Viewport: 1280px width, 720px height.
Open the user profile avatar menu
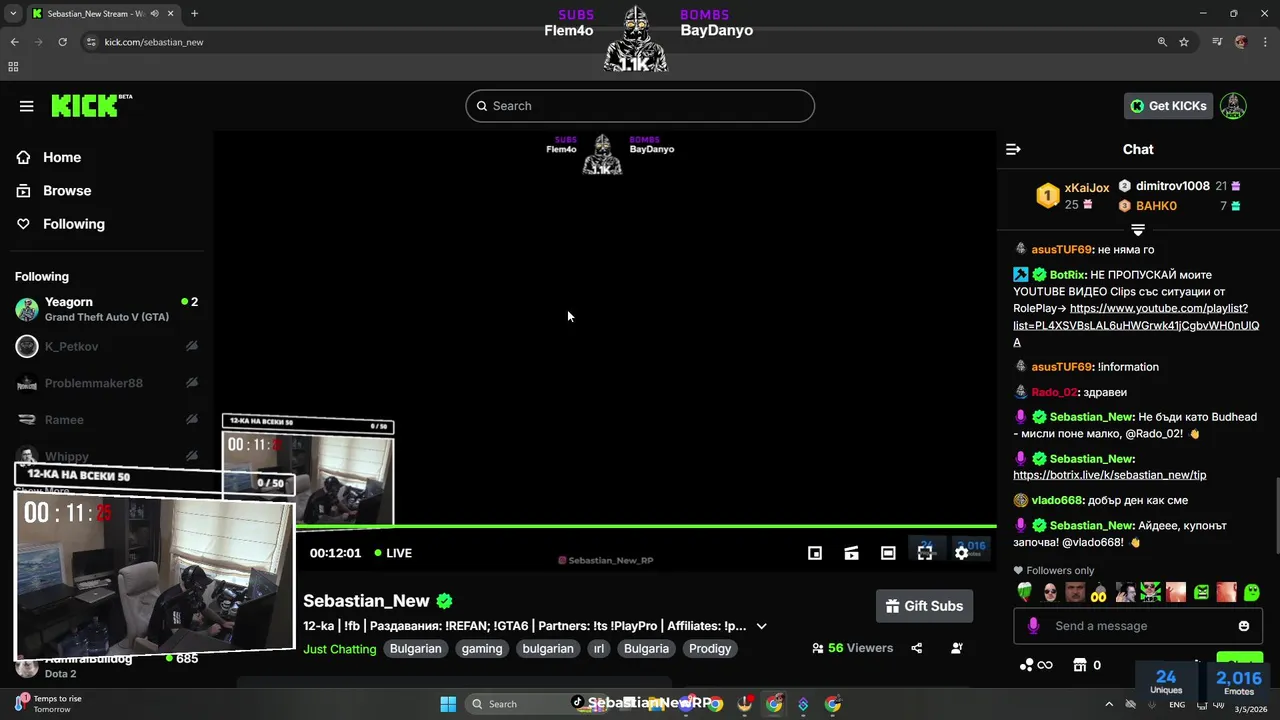(x=1233, y=106)
